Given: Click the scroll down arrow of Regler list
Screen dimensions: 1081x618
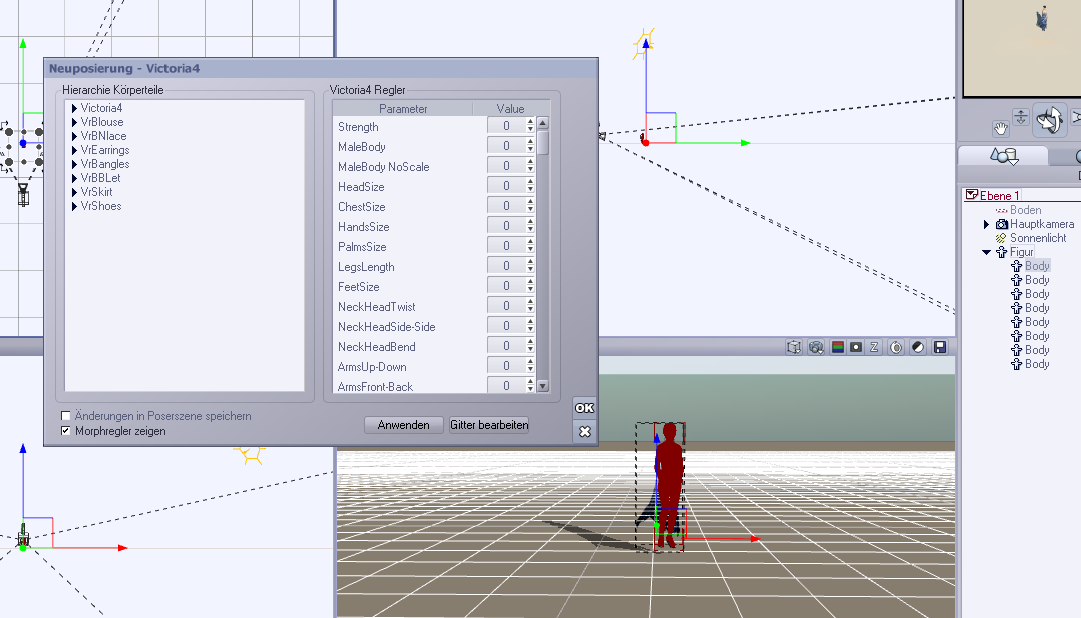Looking at the screenshot, I should [543, 386].
